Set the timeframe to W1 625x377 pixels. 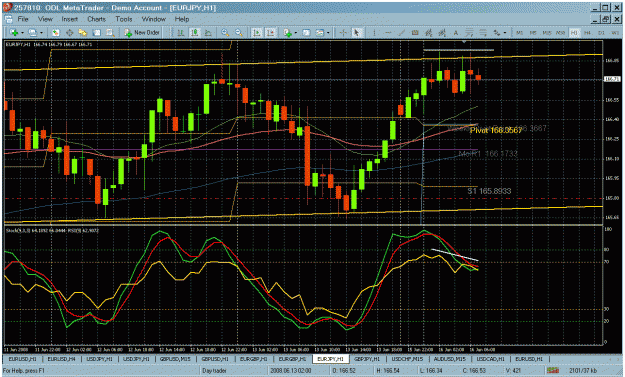pyautogui.click(x=615, y=33)
